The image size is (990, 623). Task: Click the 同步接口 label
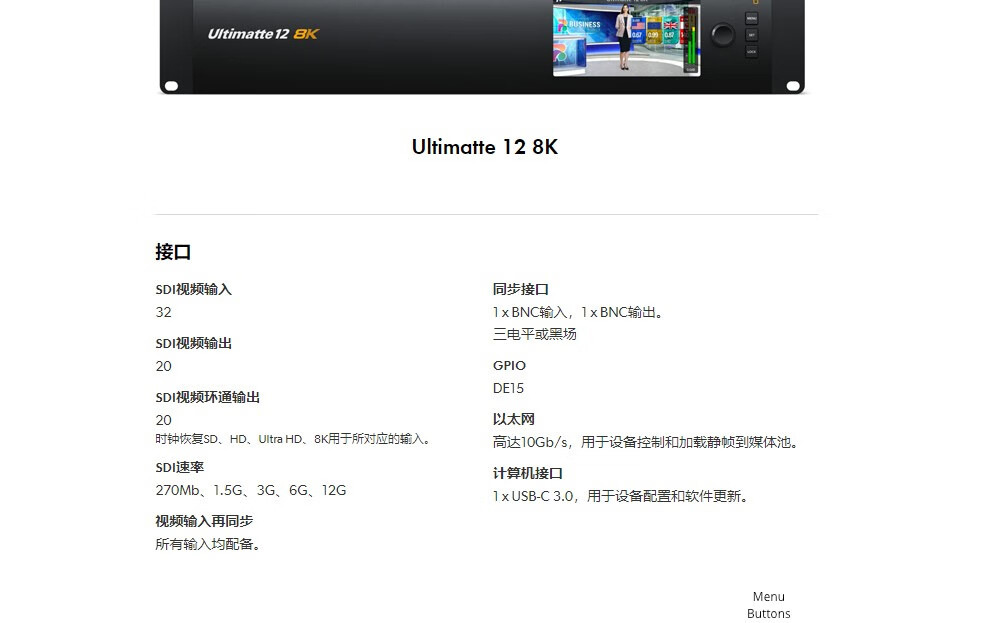pyautogui.click(x=521, y=289)
